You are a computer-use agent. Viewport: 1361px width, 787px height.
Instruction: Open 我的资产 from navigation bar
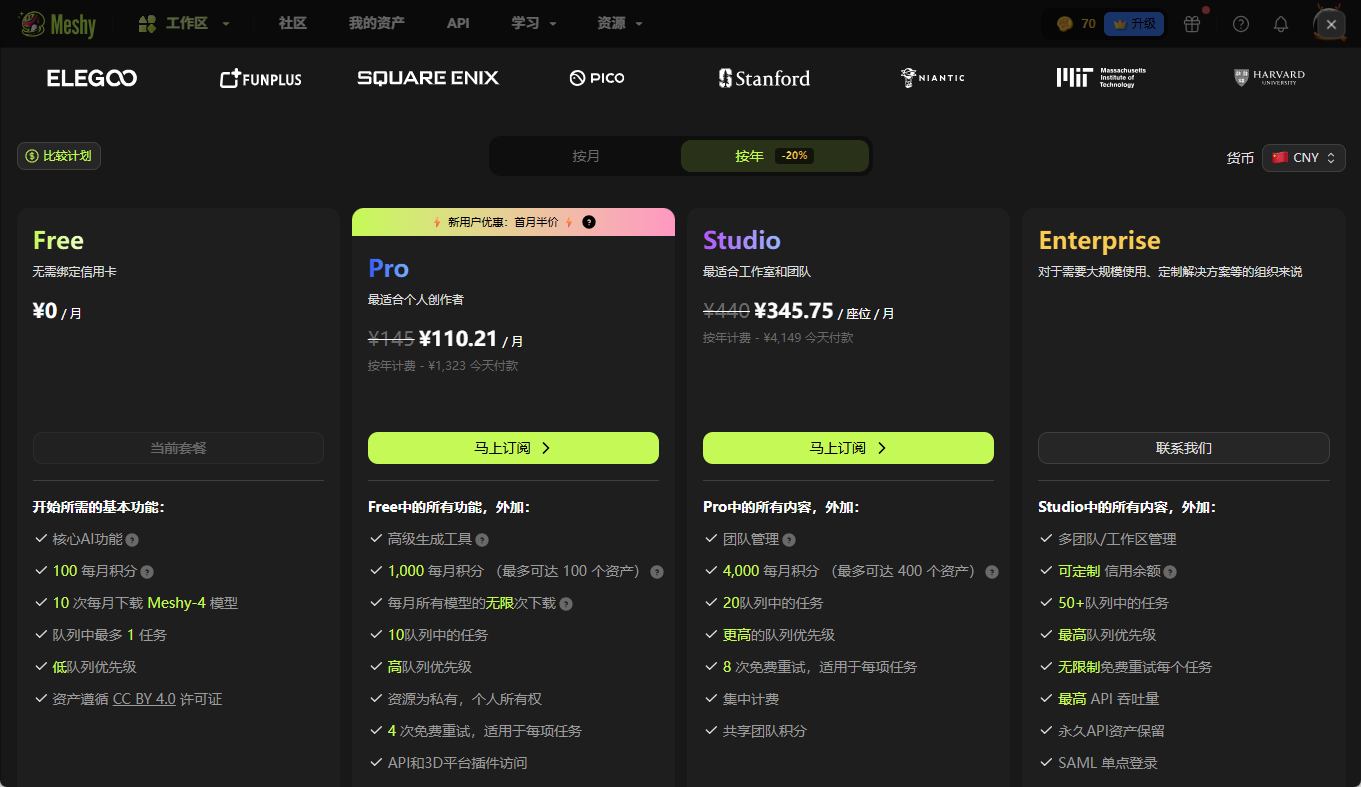377,23
